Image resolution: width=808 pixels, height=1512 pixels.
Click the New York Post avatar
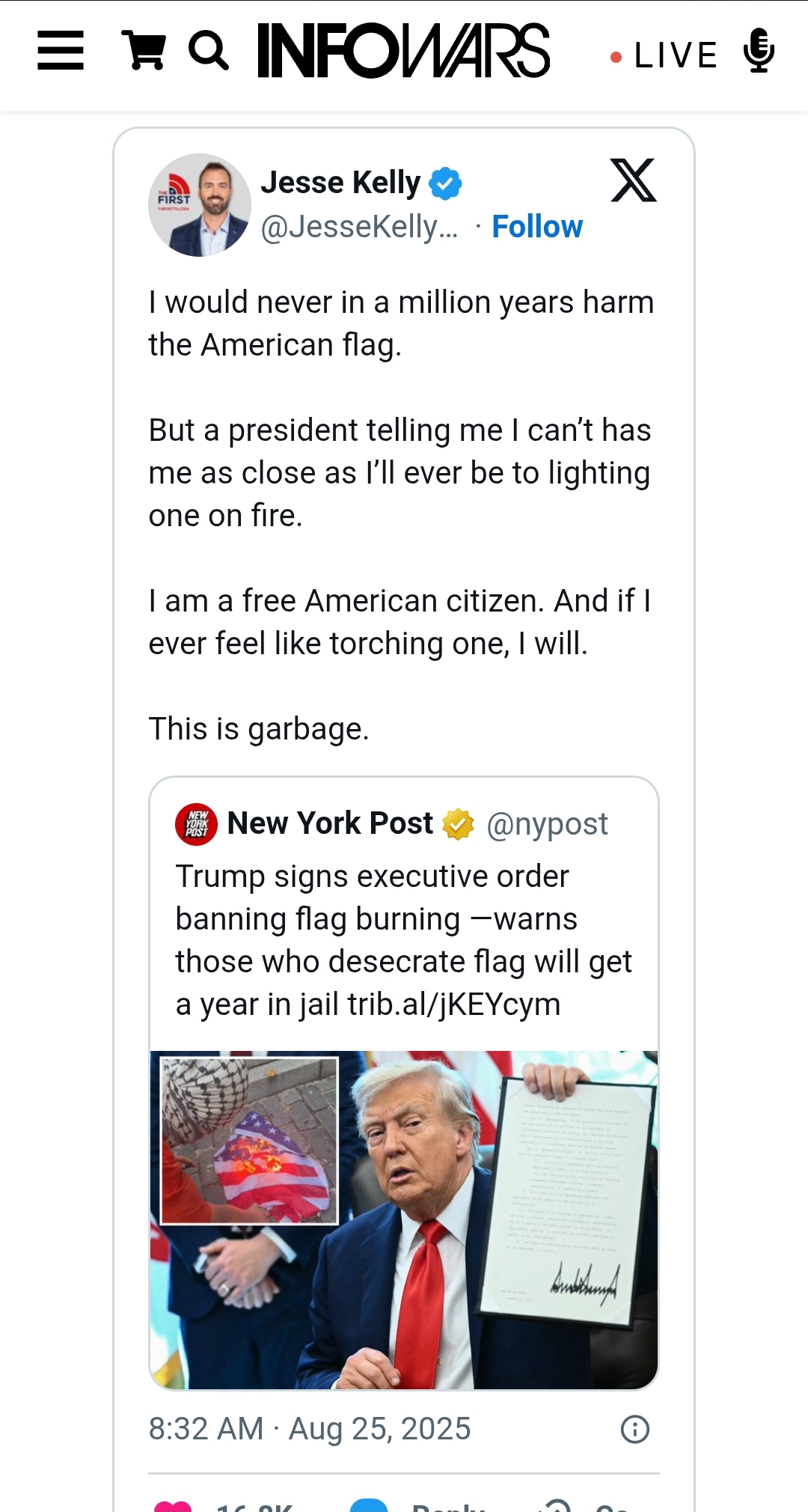tap(196, 824)
